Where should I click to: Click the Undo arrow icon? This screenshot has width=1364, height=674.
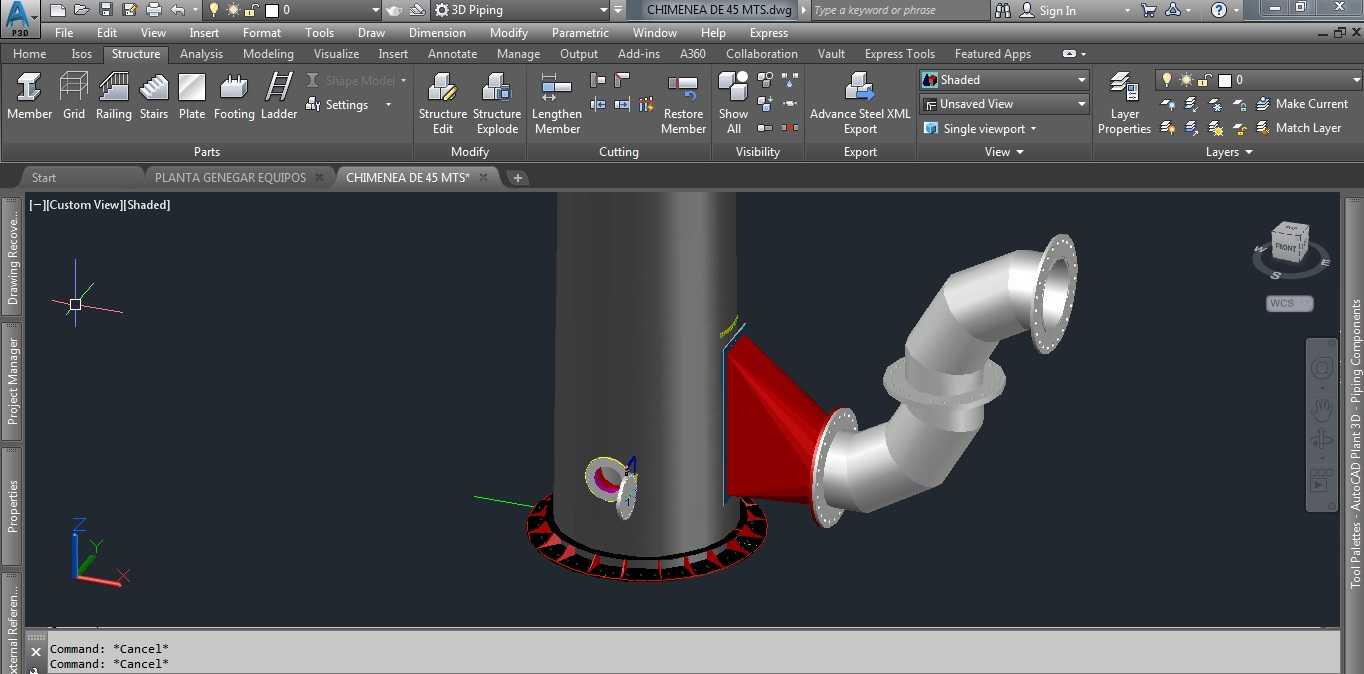tap(177, 10)
